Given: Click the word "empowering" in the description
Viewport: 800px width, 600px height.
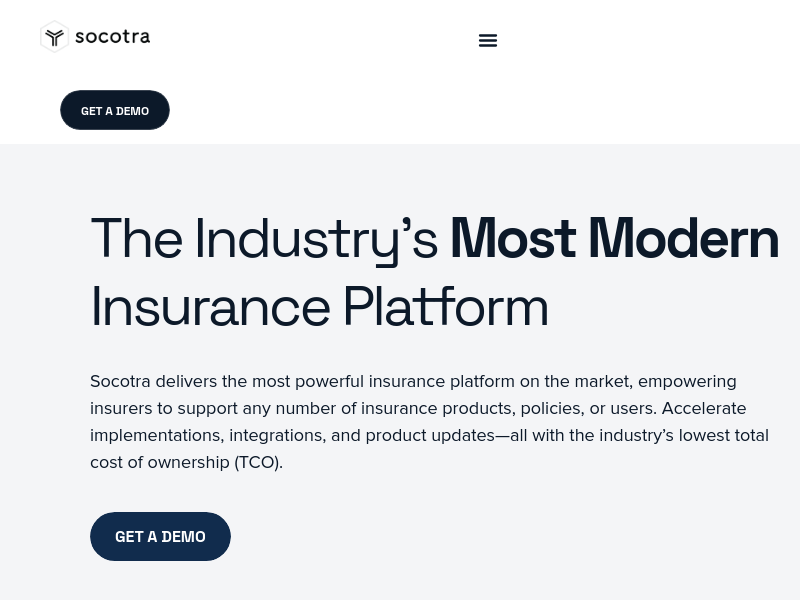Looking at the screenshot, I should tap(687, 381).
